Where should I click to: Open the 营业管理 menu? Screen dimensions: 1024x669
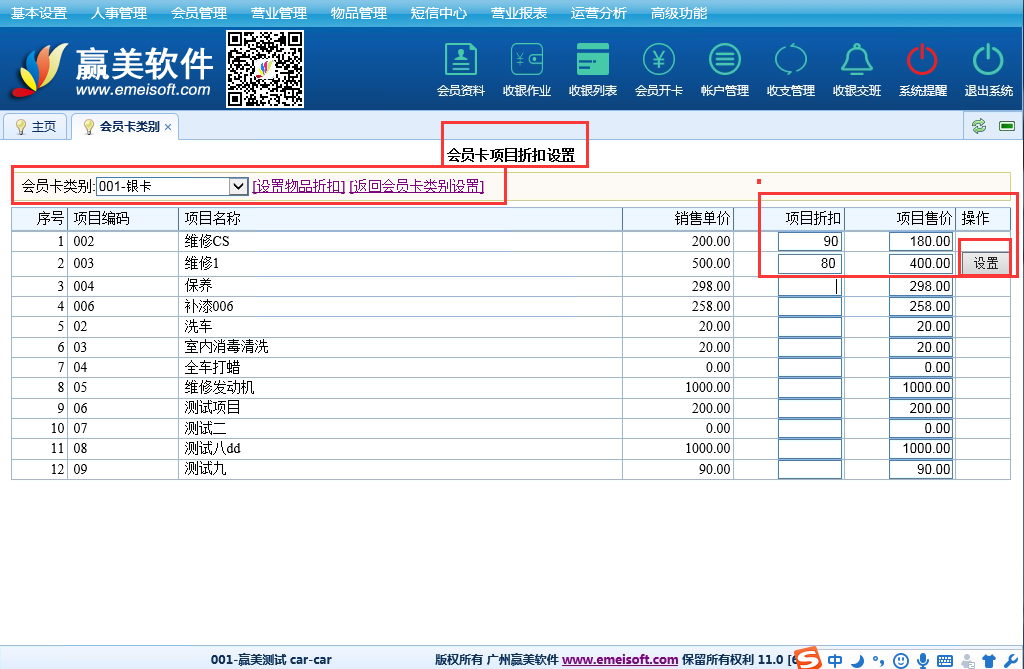[278, 13]
